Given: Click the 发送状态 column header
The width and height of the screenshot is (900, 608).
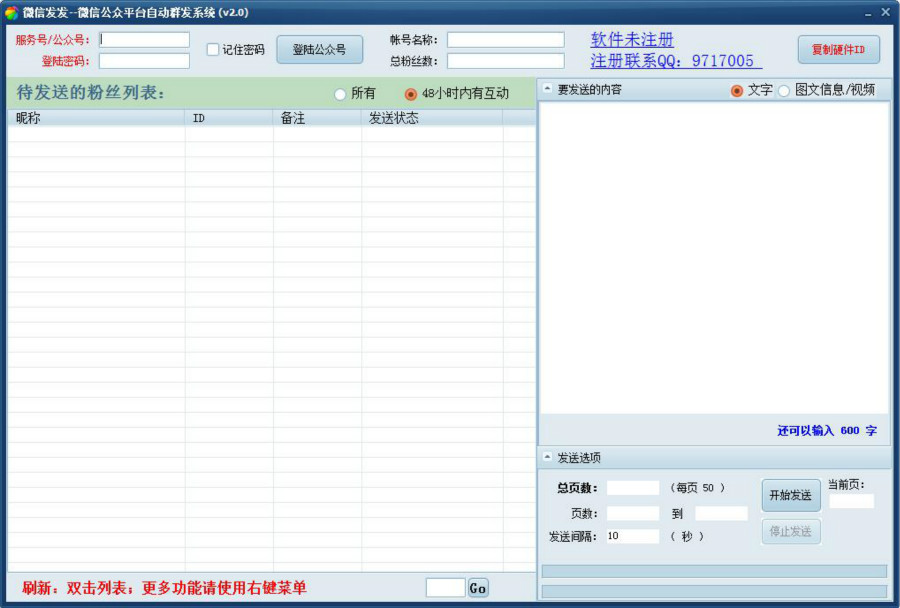Looking at the screenshot, I should (x=432, y=118).
